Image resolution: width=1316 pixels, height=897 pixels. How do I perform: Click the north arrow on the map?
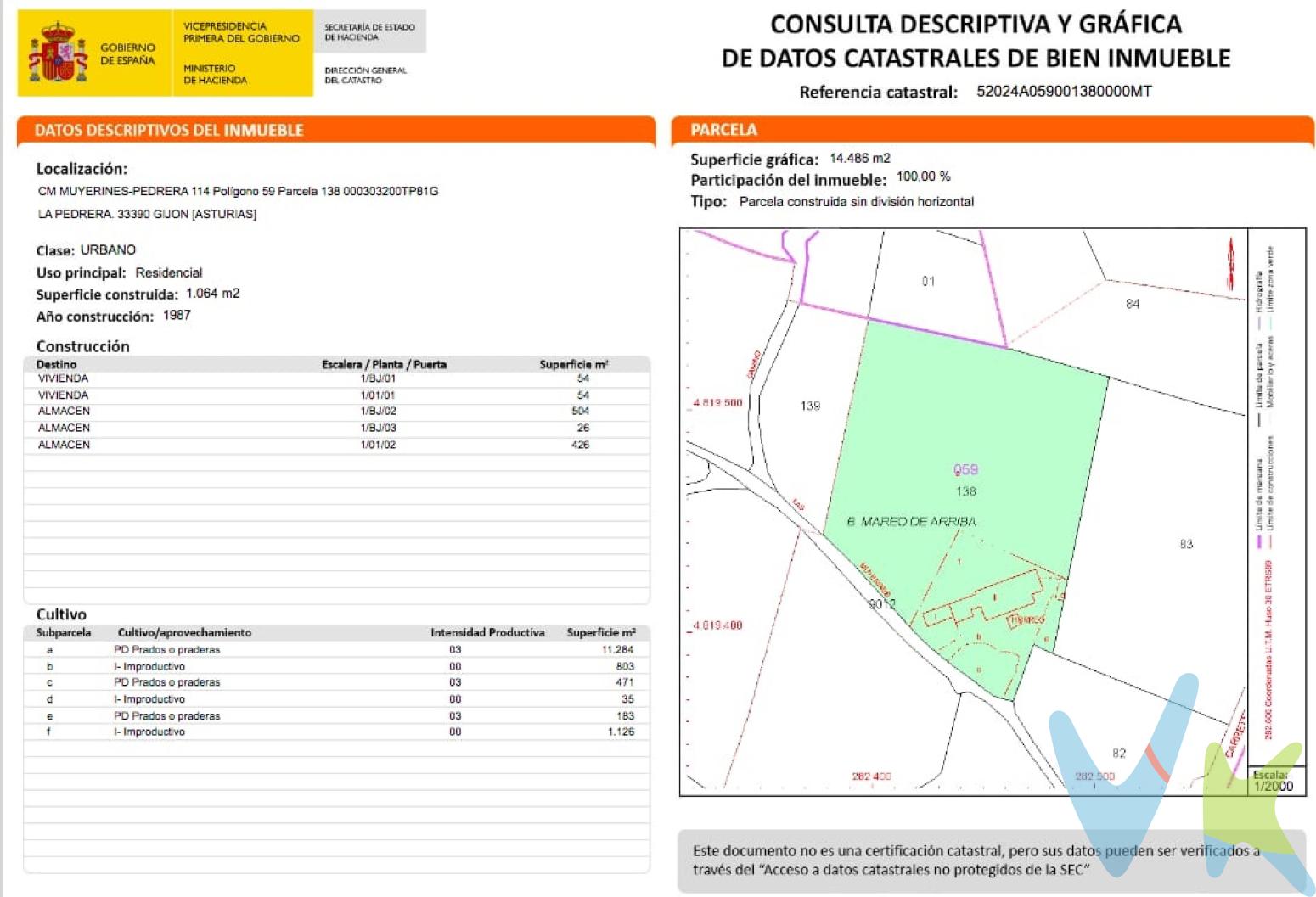[1229, 256]
